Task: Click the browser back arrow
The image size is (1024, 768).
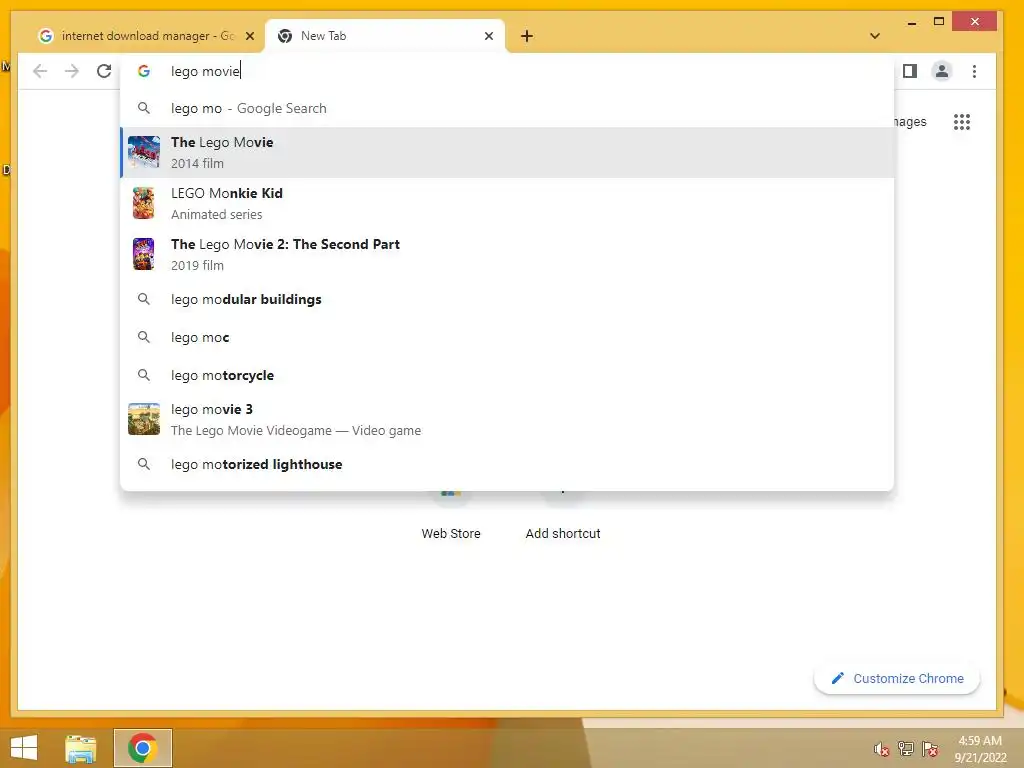Action: point(40,71)
